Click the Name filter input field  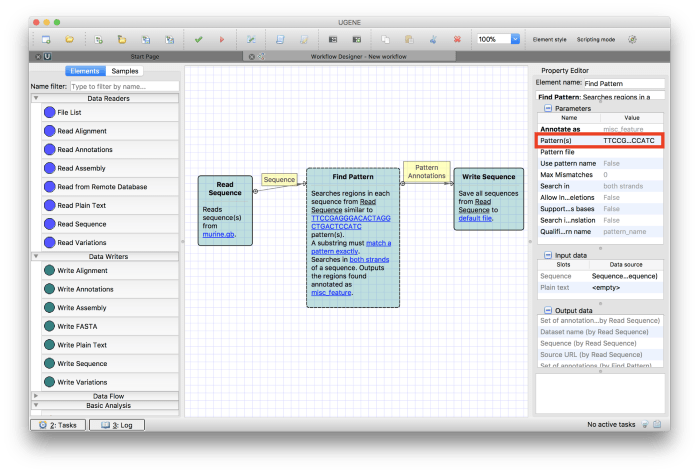123,86
